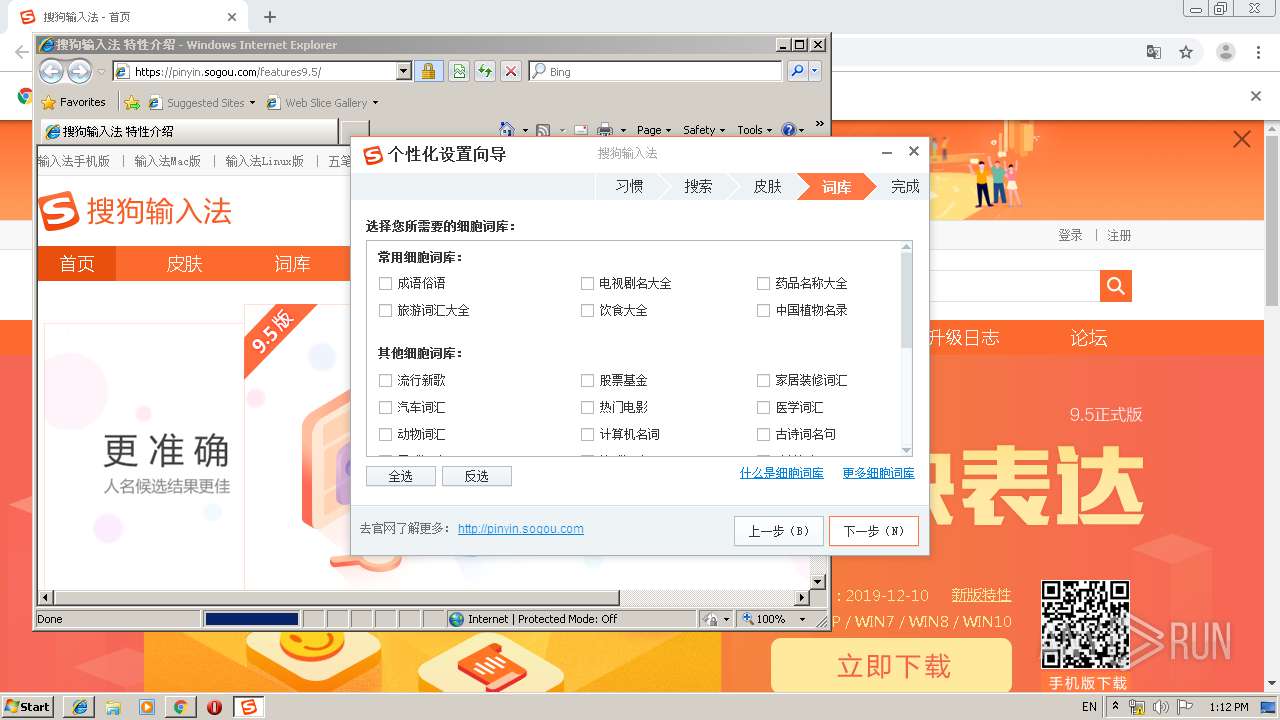1280x720 pixels.
Task: Go to 皮肤 wizard step
Action: 767,186
